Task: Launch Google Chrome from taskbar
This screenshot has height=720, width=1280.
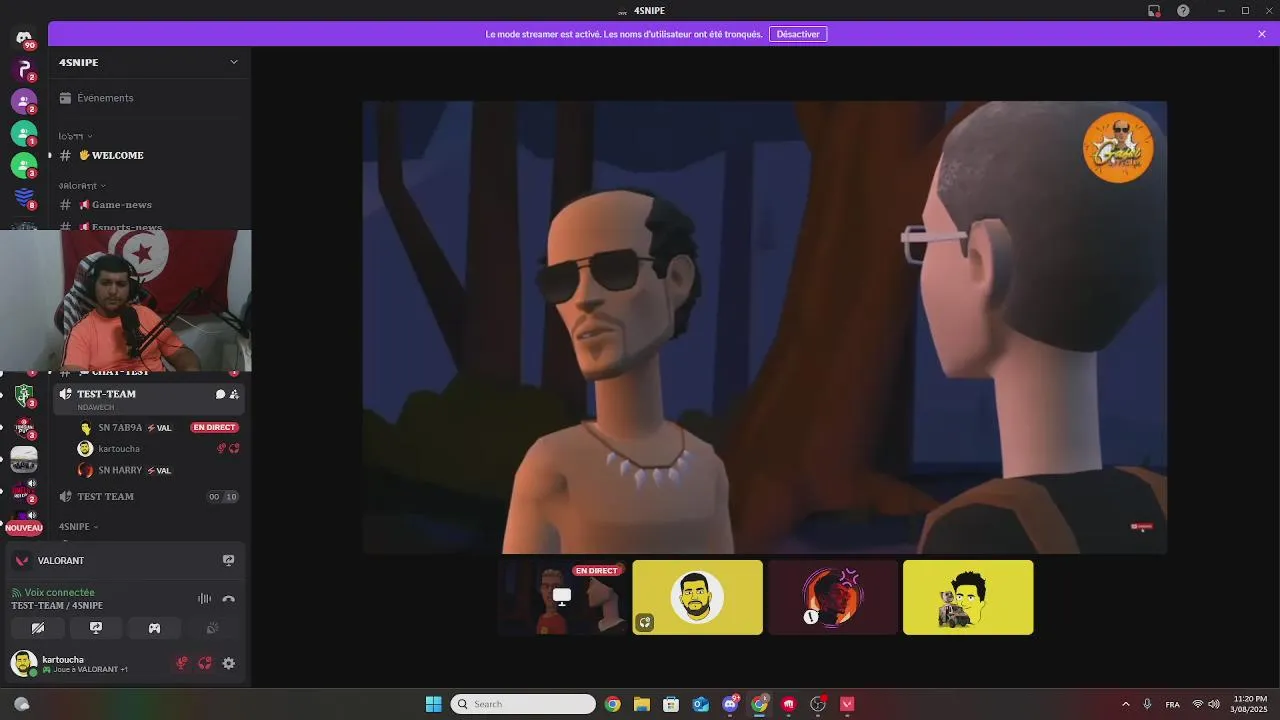Action: tap(612, 704)
